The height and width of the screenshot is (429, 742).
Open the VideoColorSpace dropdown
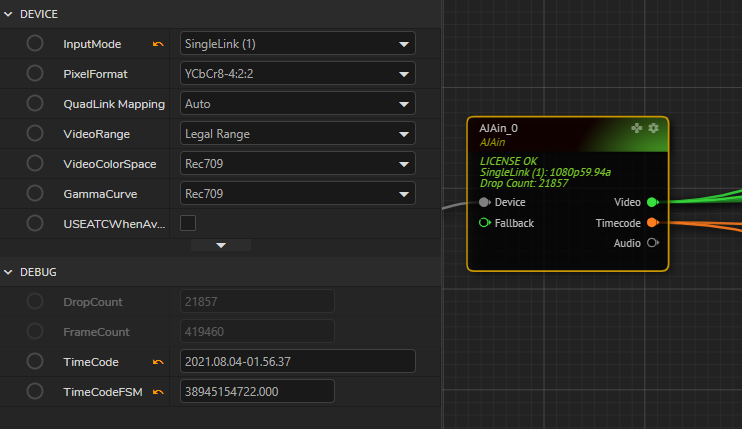click(x=297, y=163)
